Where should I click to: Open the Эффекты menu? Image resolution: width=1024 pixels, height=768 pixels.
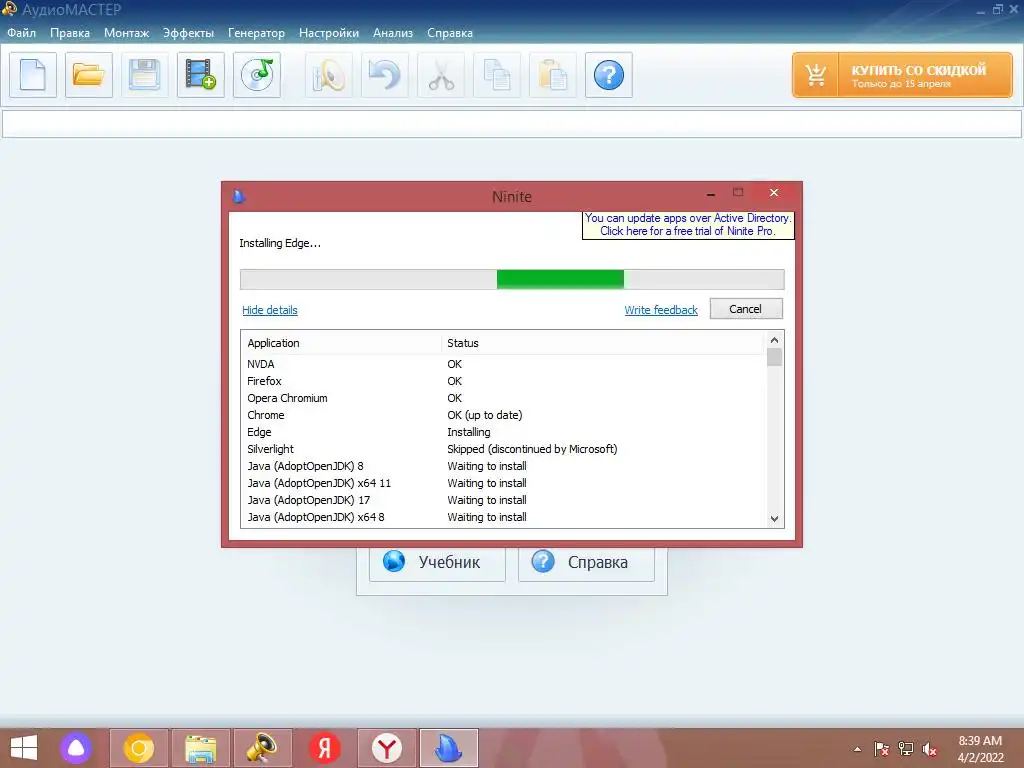pos(188,33)
